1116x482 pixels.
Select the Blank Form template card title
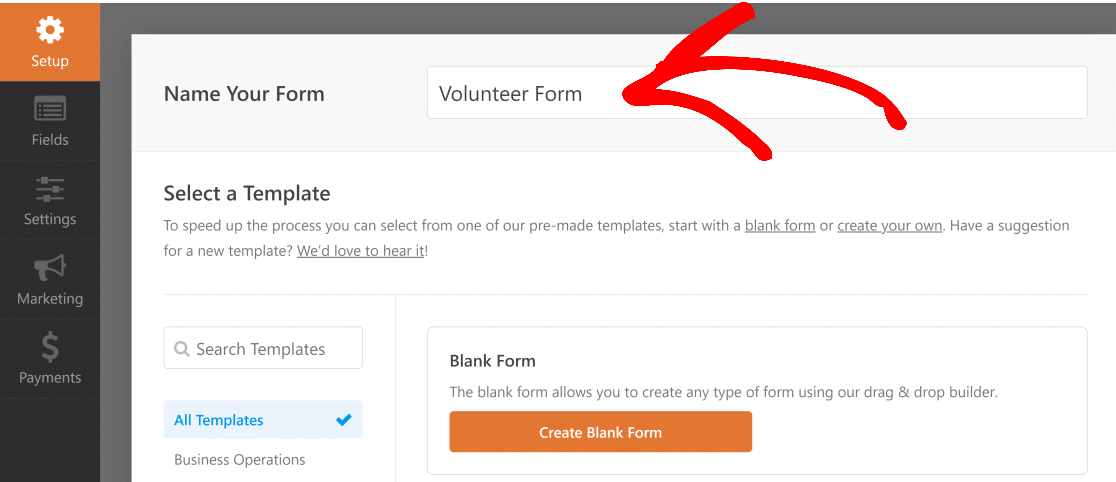[493, 361]
